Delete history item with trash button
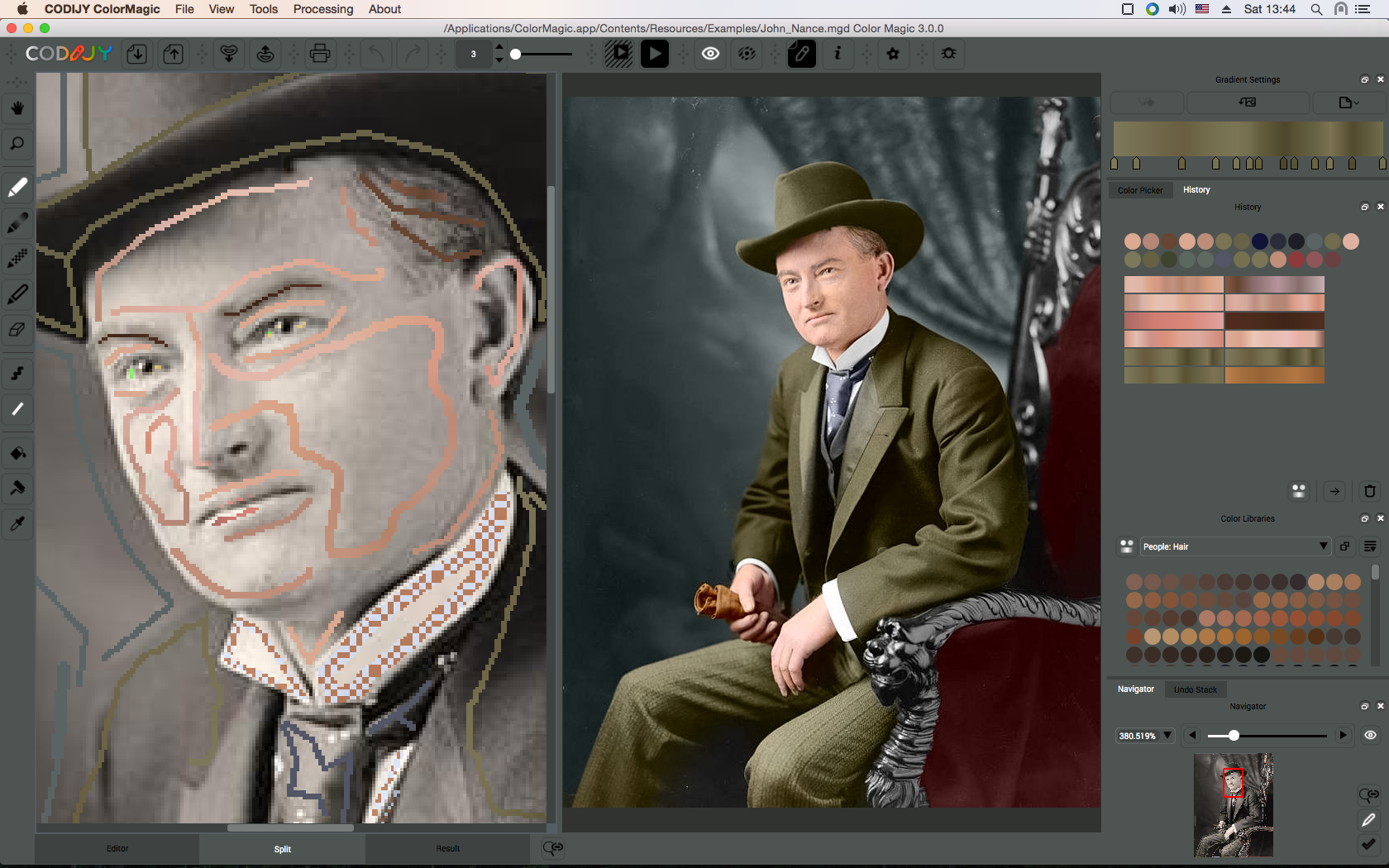The height and width of the screenshot is (868, 1389). tap(1370, 491)
